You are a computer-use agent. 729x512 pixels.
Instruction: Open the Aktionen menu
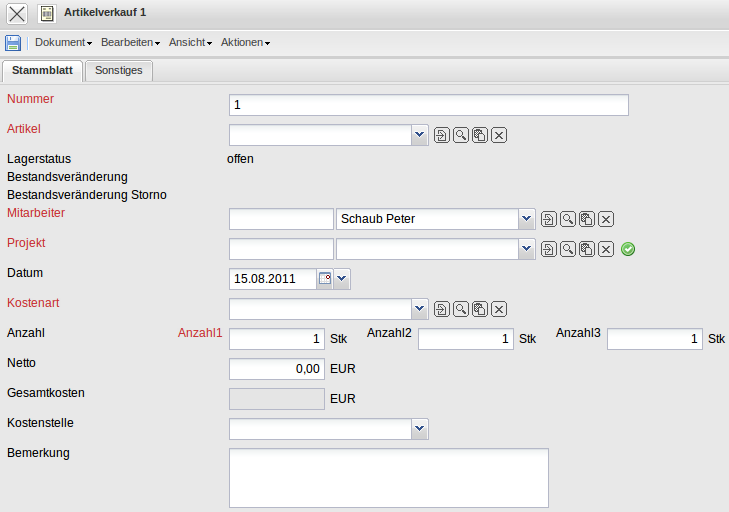click(x=245, y=43)
